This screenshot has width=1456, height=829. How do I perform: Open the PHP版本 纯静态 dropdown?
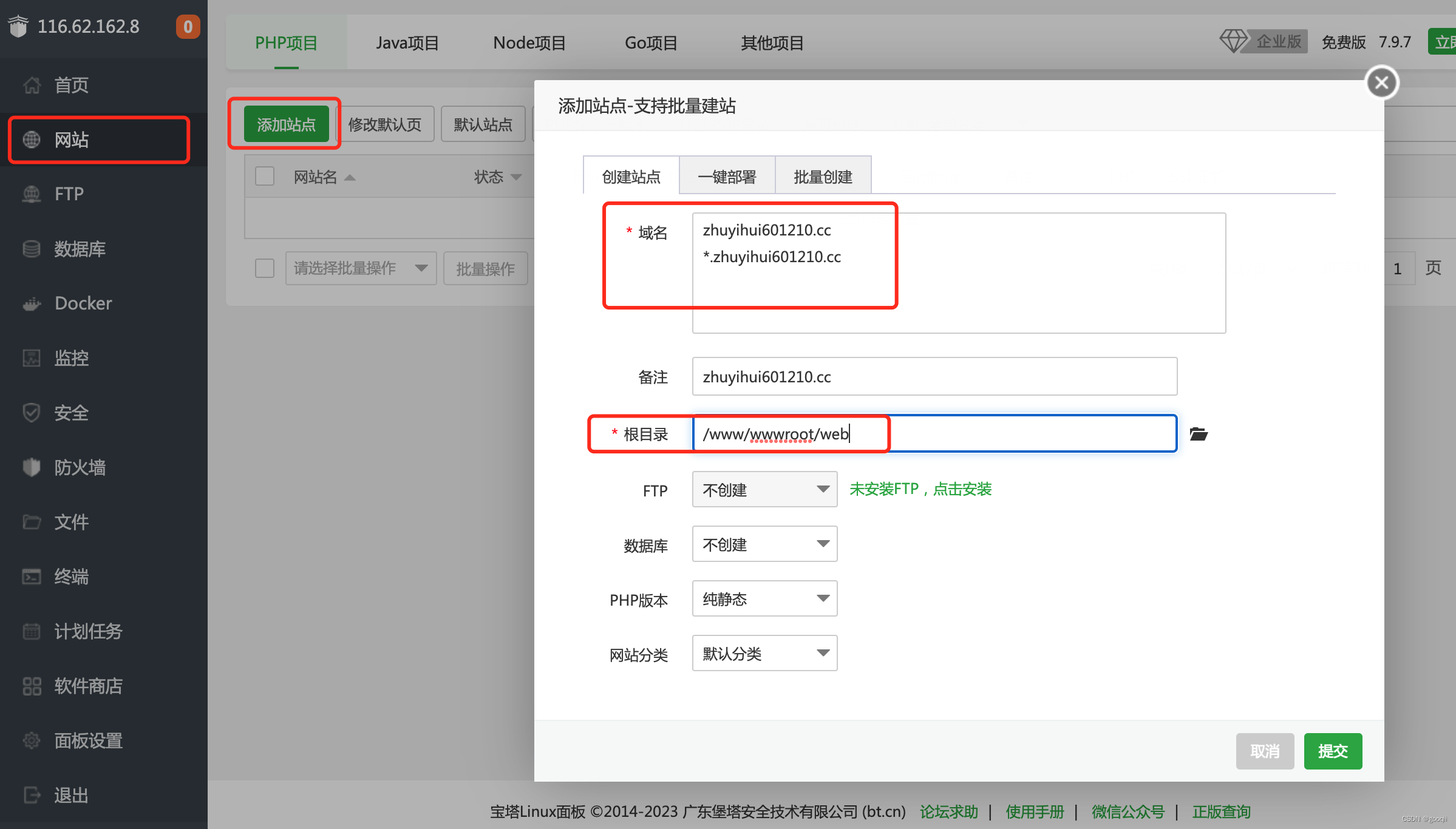[764, 598]
